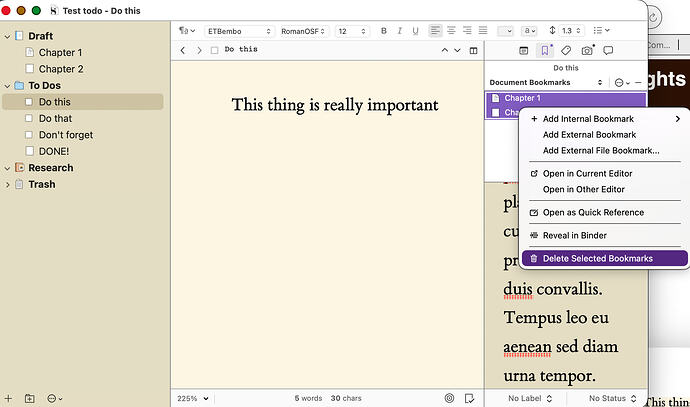Change the 225% zoom level

tap(193, 398)
